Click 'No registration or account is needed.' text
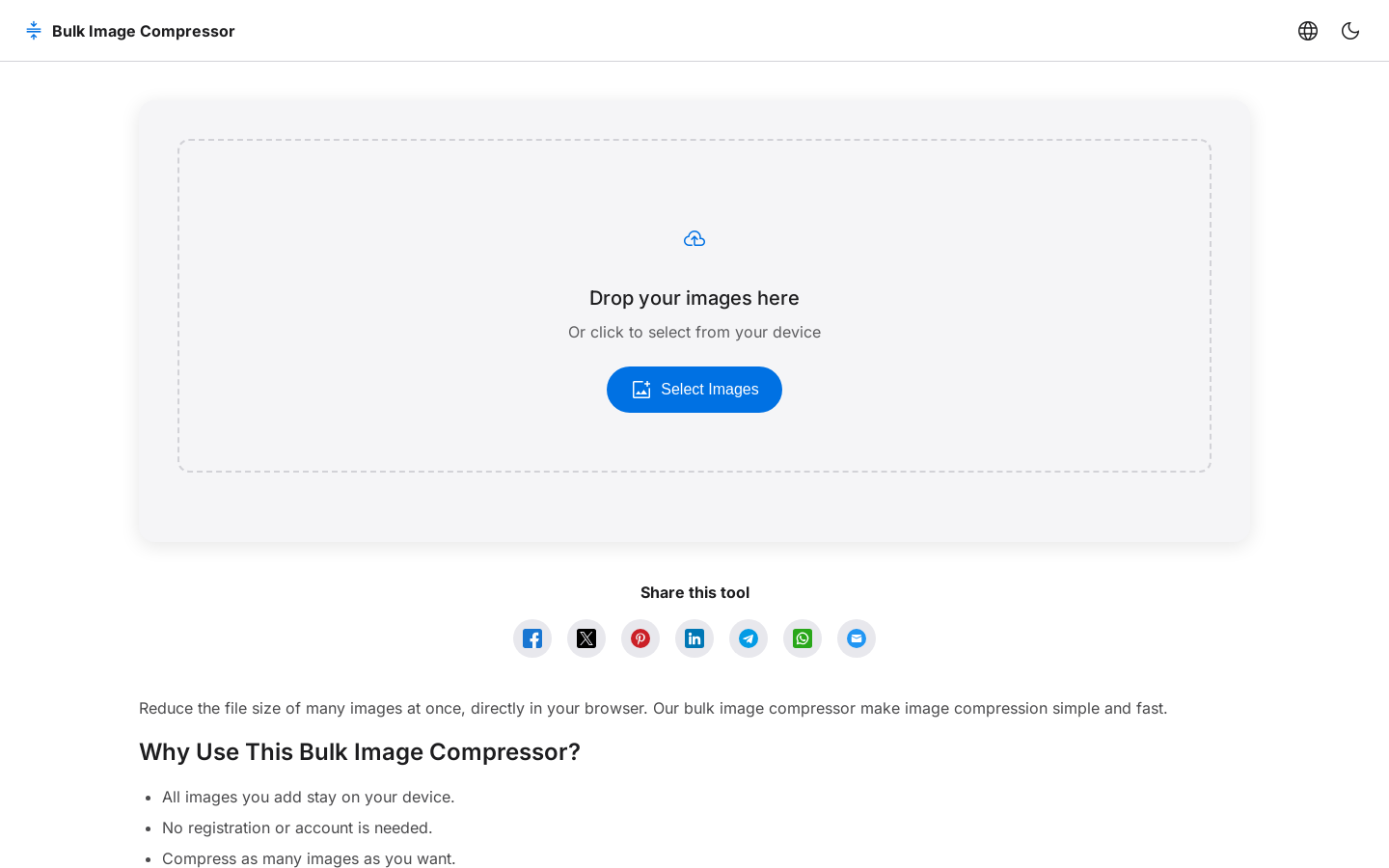 pos(297,827)
